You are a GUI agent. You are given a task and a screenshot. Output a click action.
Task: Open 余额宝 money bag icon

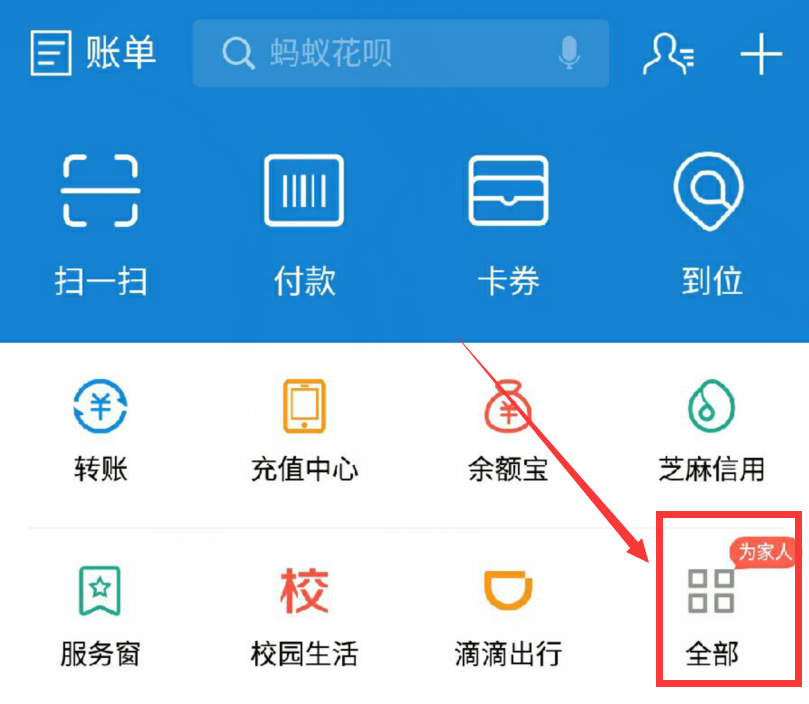(x=508, y=406)
